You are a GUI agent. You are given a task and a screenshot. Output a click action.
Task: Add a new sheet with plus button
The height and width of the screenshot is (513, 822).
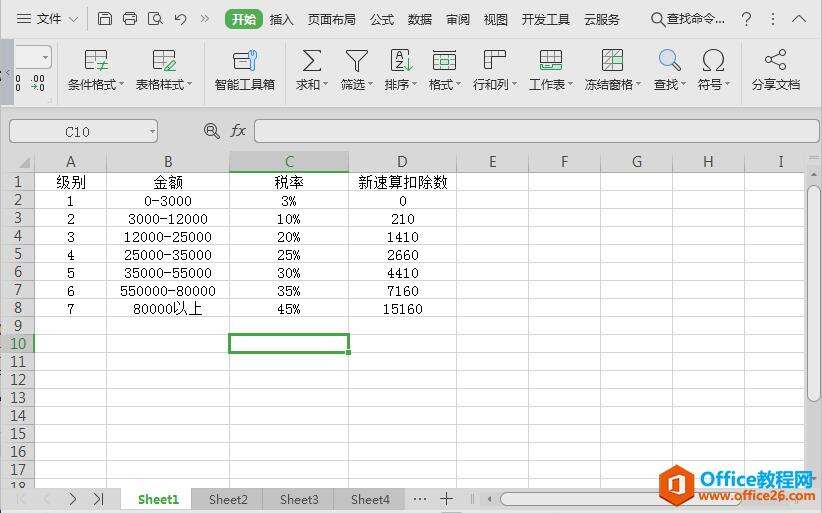[446, 499]
